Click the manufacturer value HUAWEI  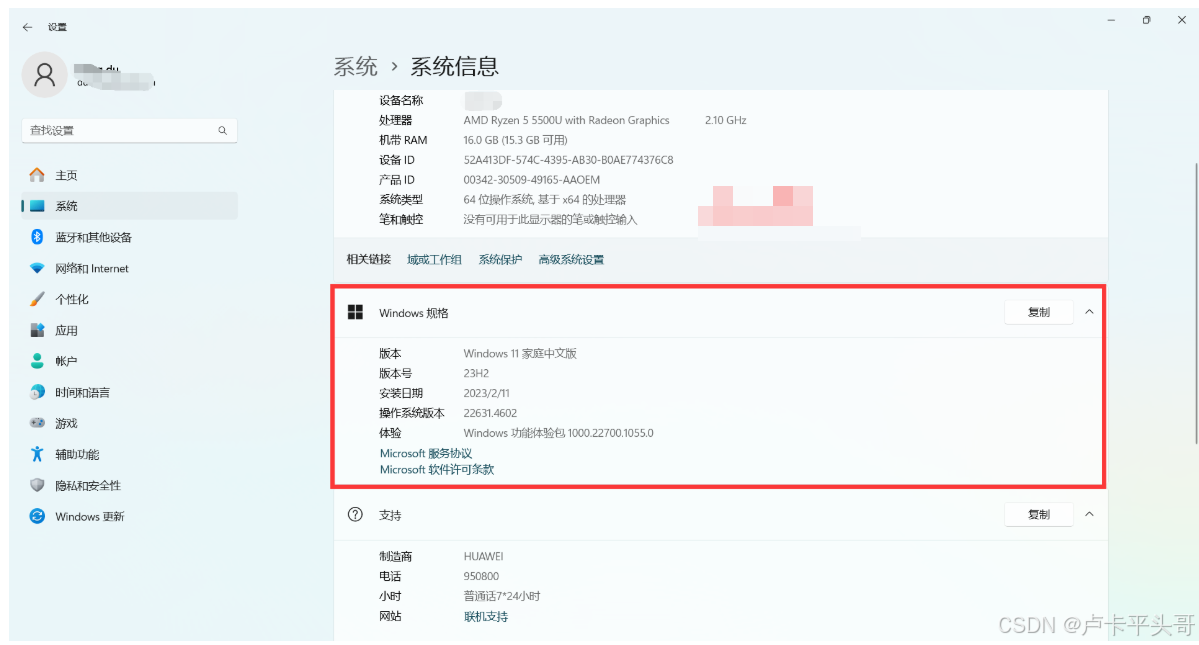[483, 556]
